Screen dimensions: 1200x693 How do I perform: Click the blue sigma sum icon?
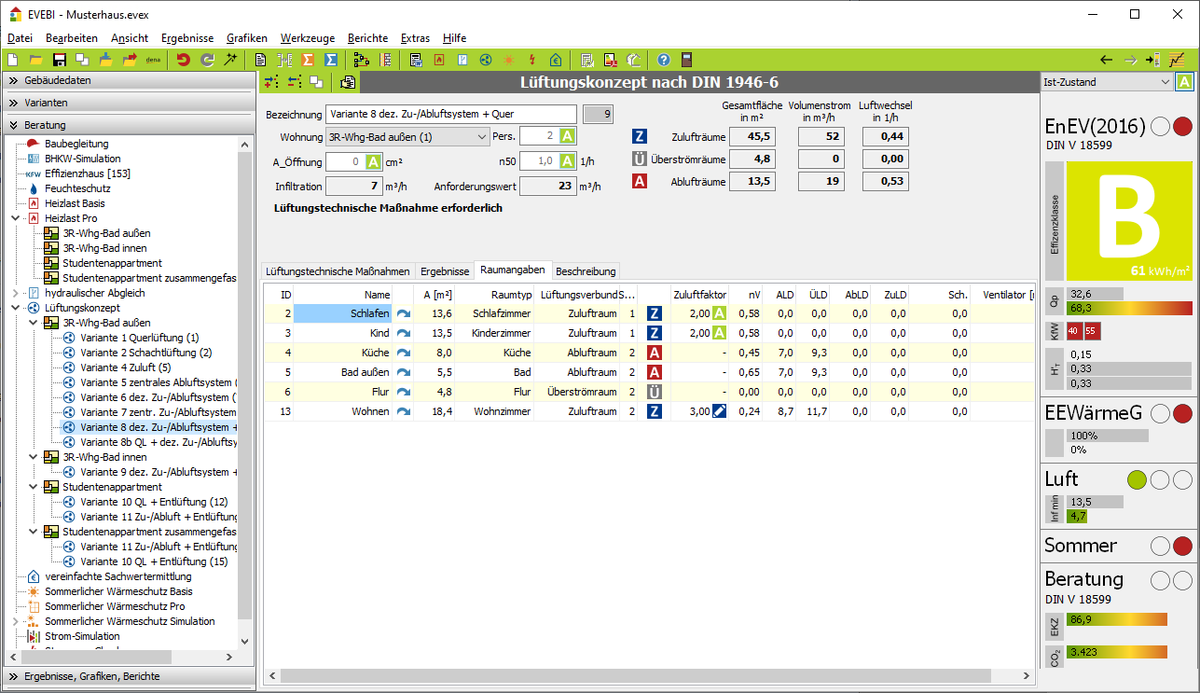coord(331,60)
